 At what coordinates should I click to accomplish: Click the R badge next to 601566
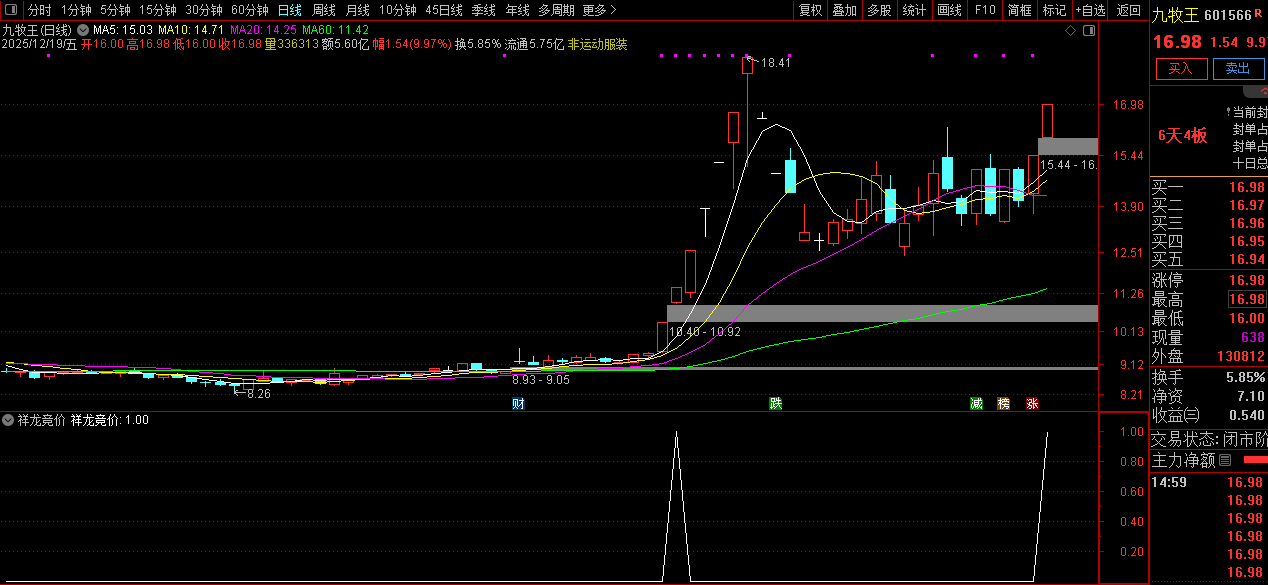[x=1260, y=15]
